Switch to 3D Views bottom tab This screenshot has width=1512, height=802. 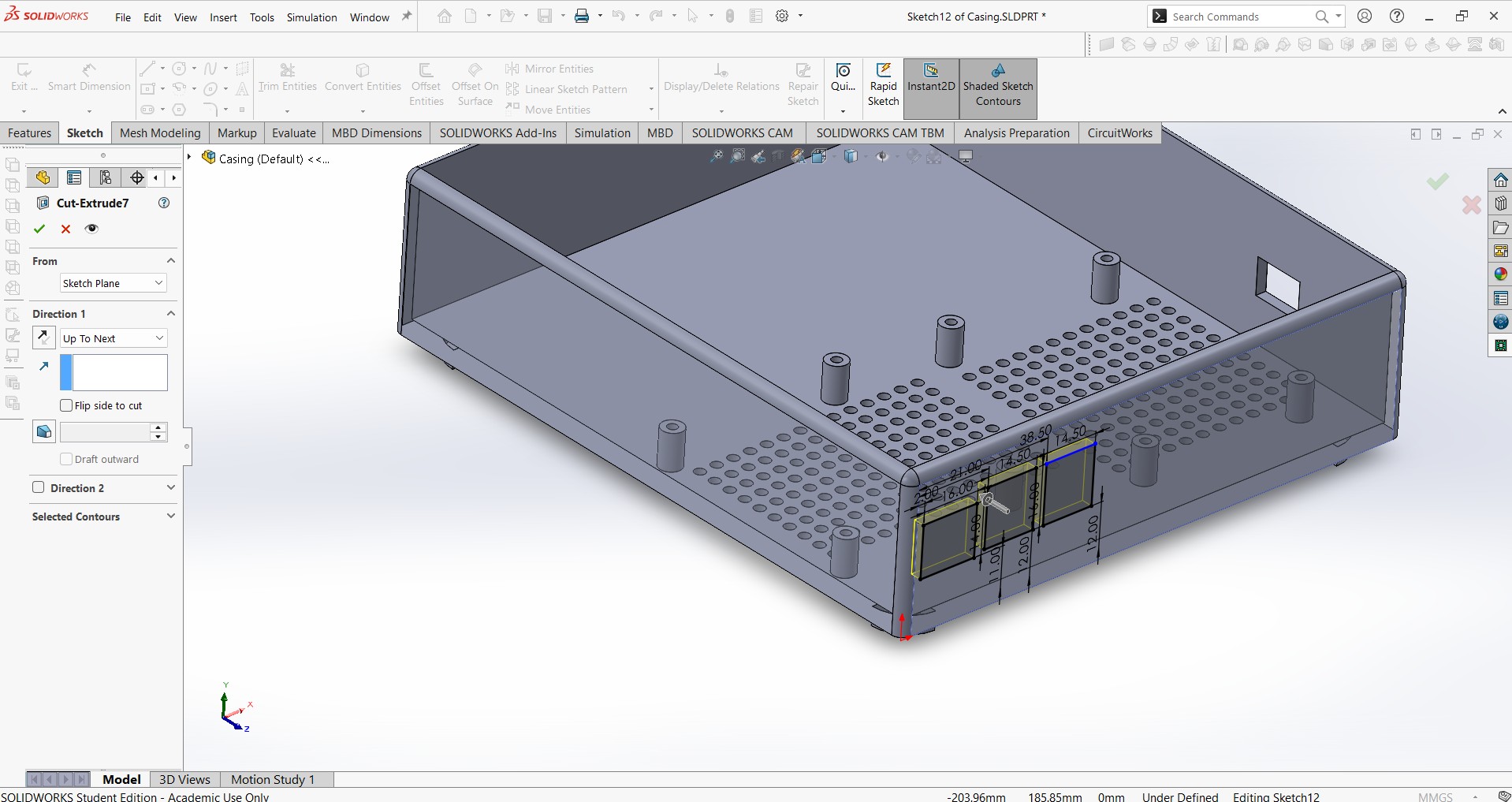(184, 779)
